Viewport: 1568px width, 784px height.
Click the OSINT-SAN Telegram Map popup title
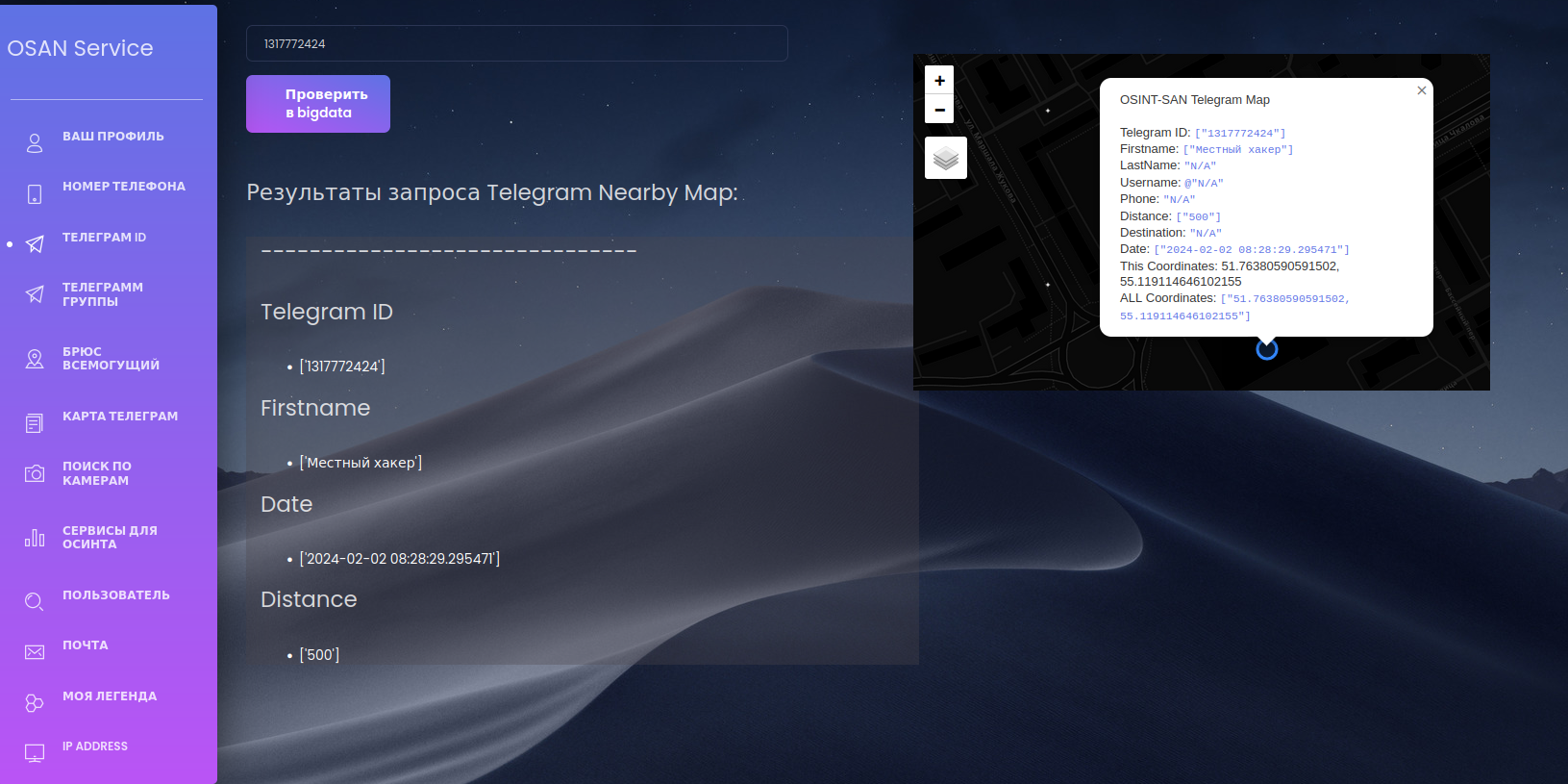[x=1195, y=100]
